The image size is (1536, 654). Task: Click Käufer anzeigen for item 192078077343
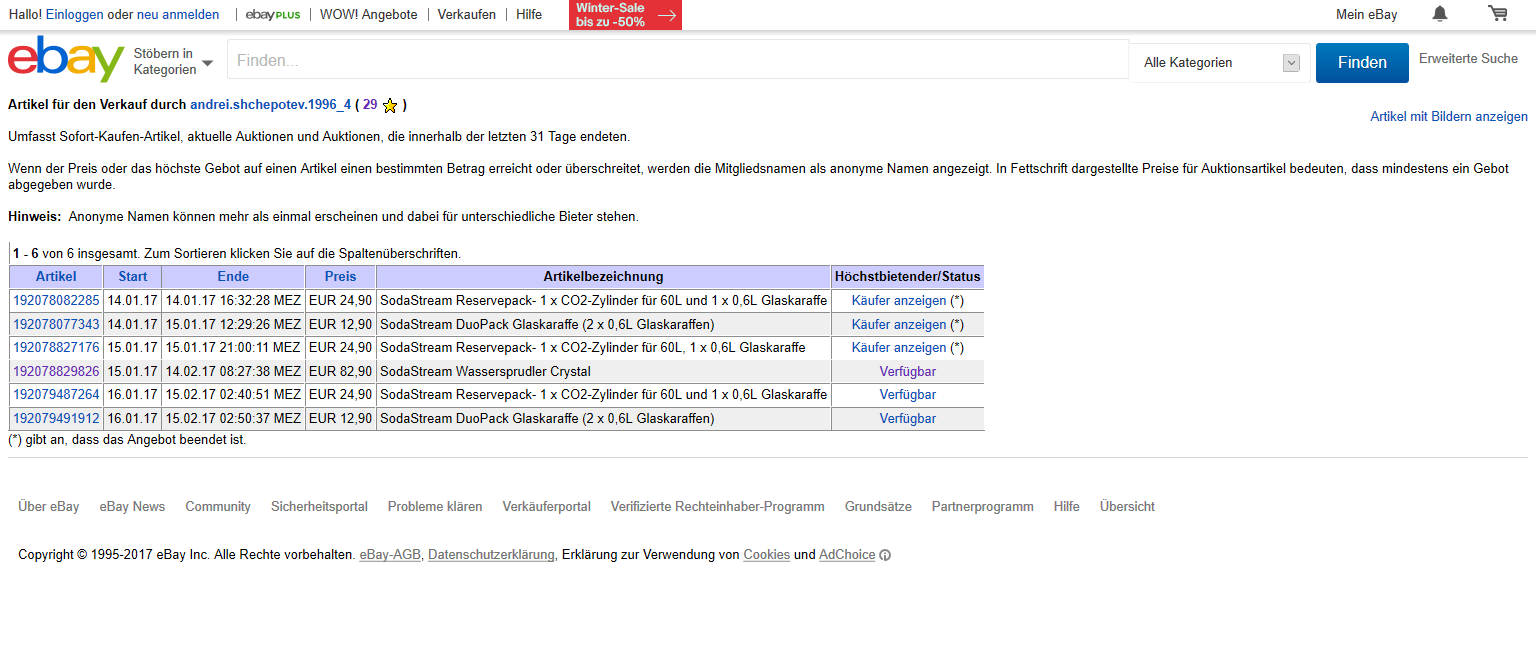pyautogui.click(x=899, y=324)
